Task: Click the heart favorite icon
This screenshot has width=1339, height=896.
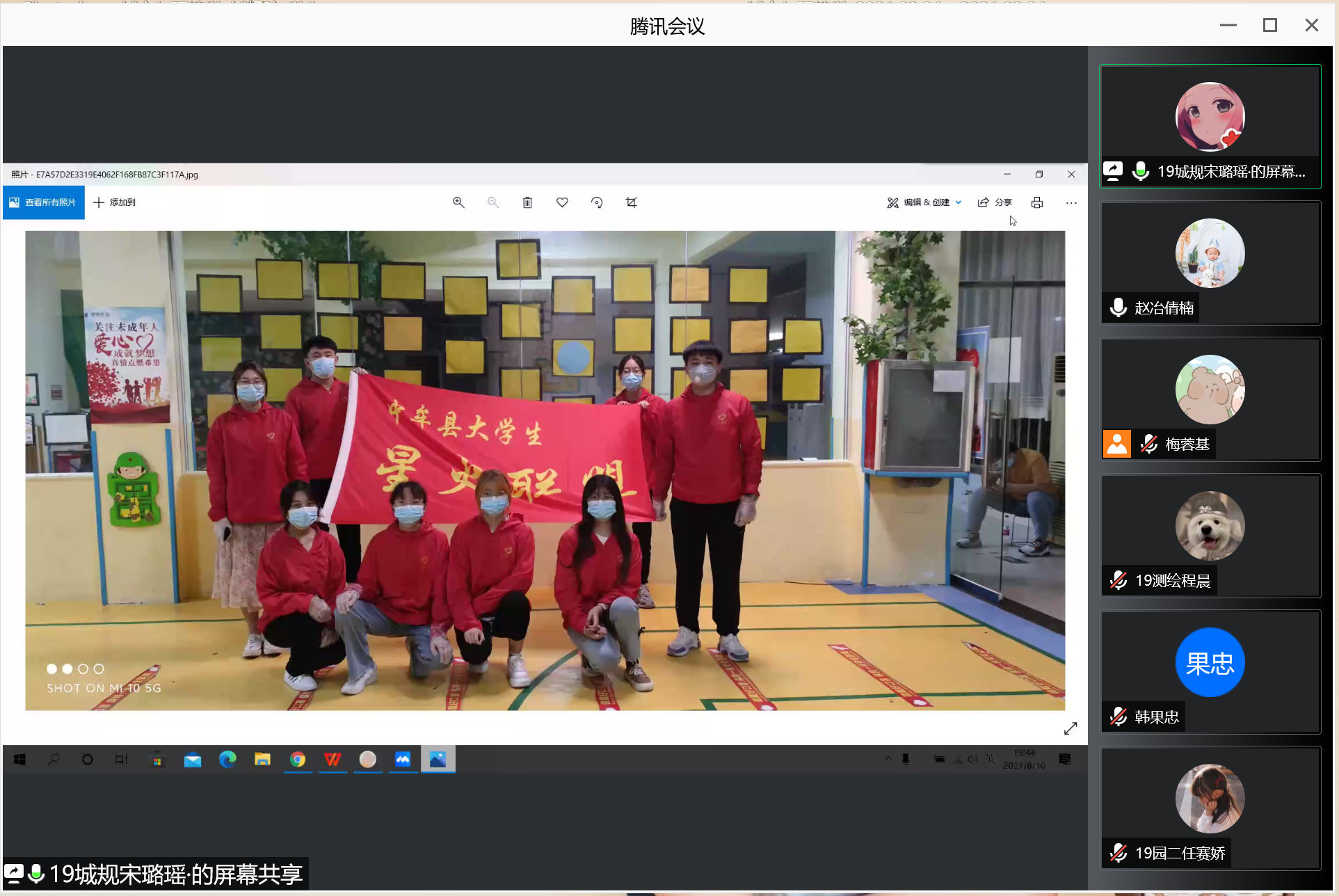Action: (562, 202)
